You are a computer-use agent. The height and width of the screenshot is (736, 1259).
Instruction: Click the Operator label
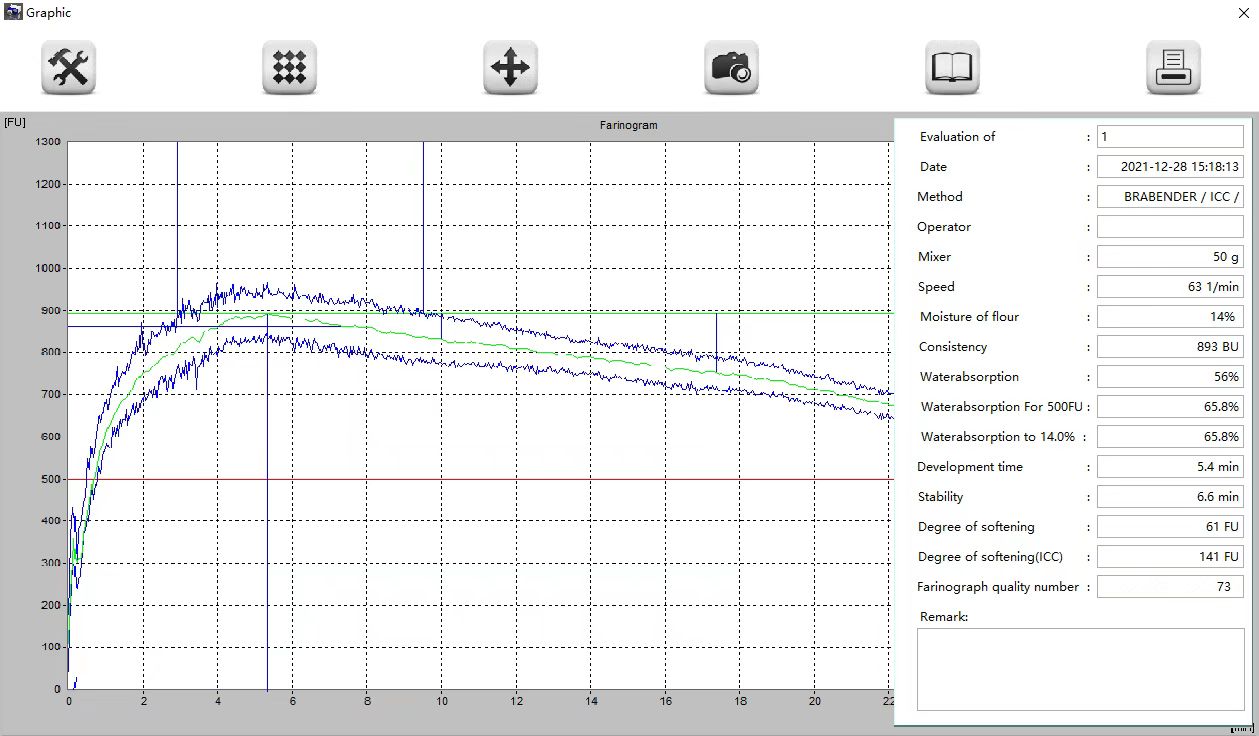(944, 227)
